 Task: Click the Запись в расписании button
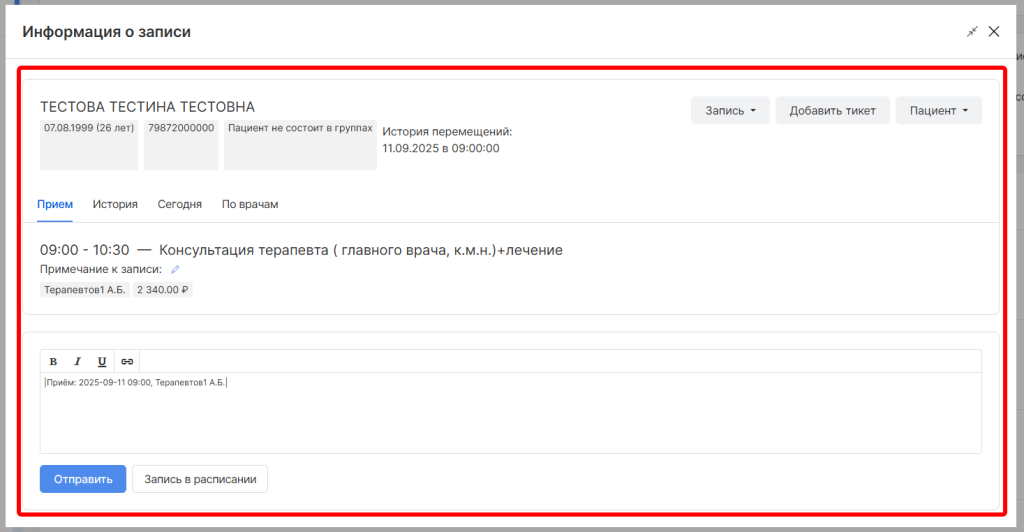200,479
